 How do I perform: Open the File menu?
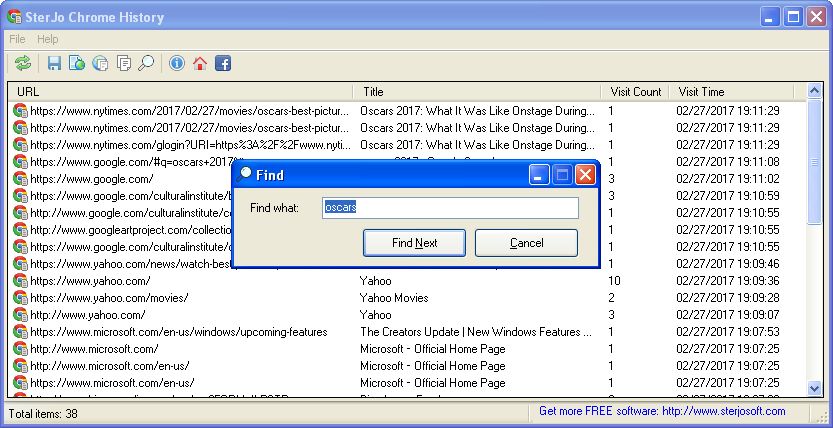coord(17,39)
